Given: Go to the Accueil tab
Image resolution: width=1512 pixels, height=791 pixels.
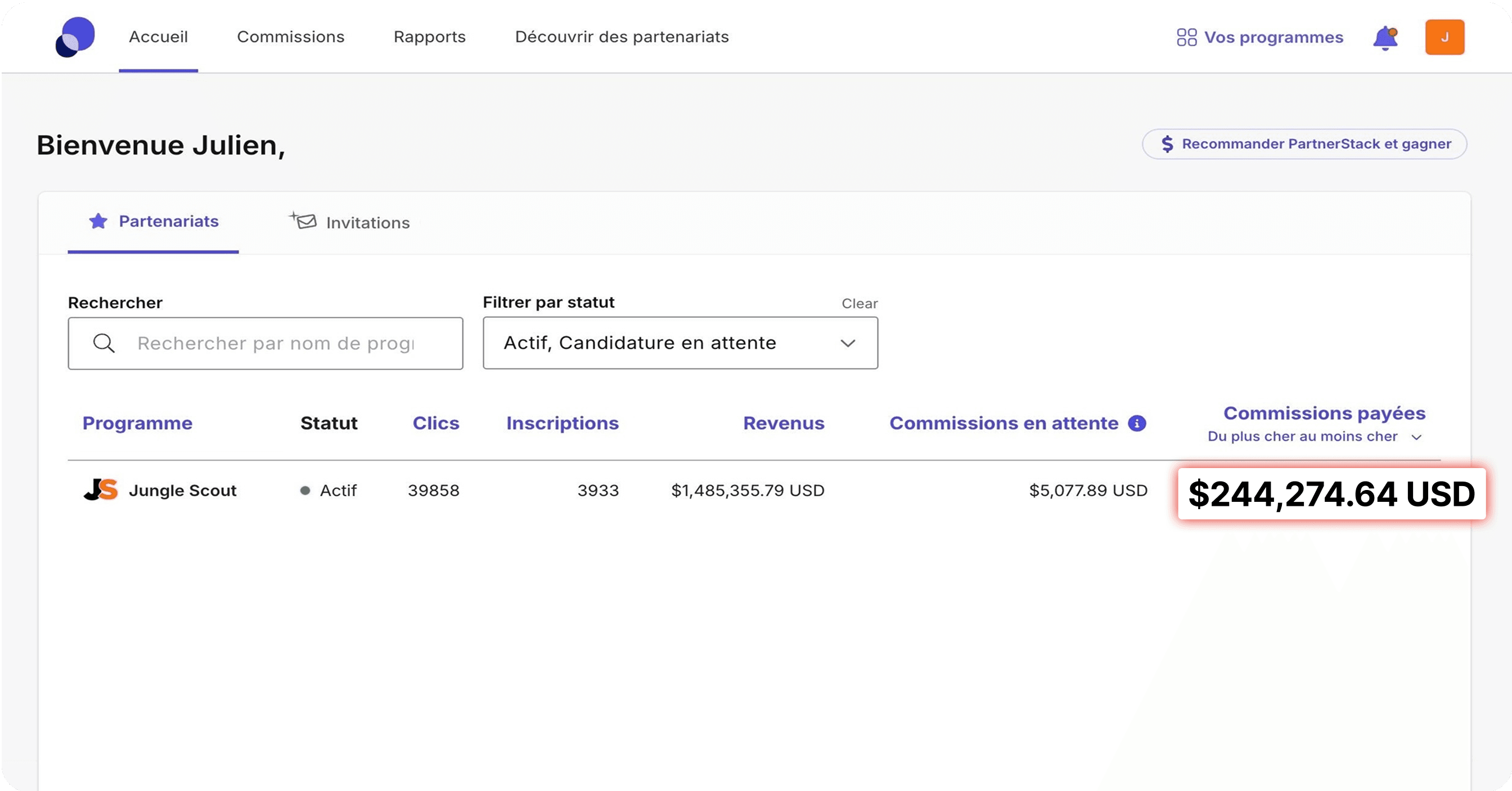Looking at the screenshot, I should (x=159, y=37).
